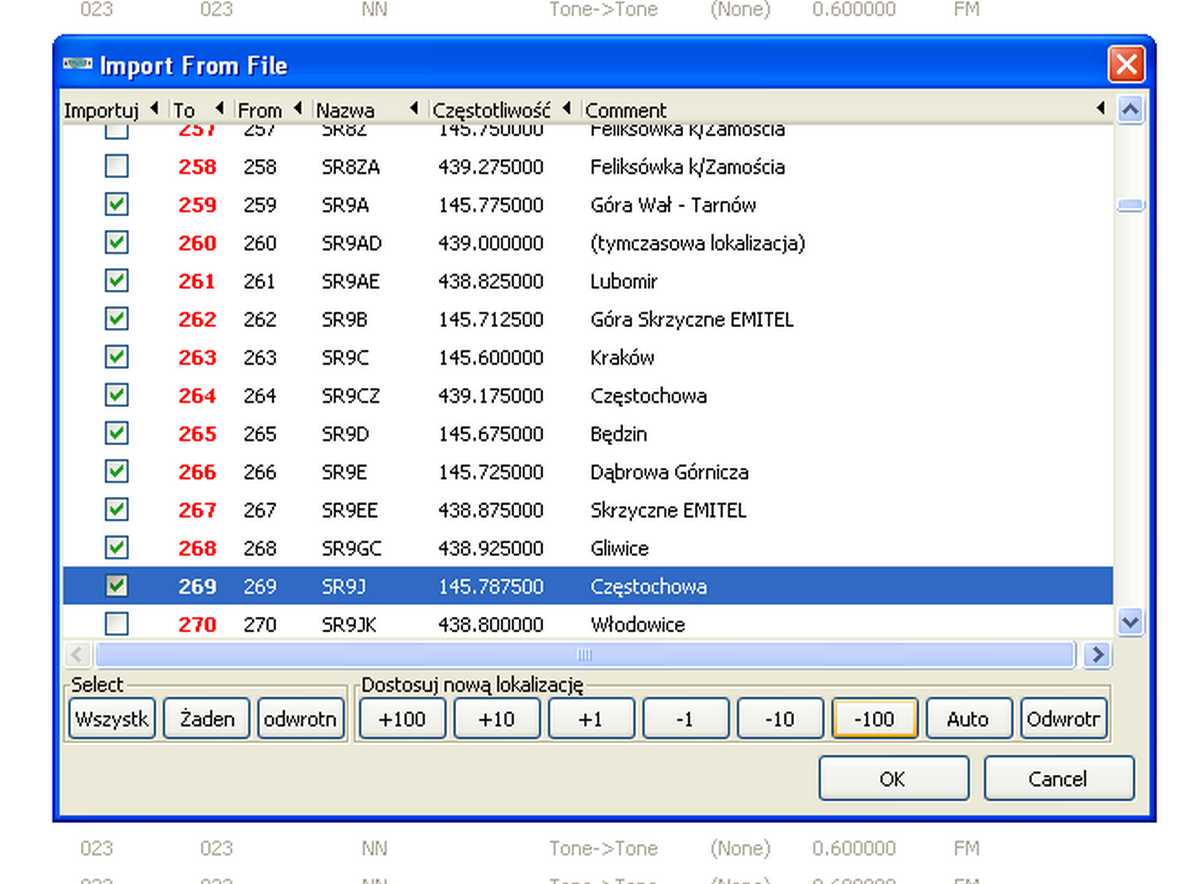1200x884 pixels.
Task: Click the horizontal scrollbar right arrow
Action: point(1097,655)
